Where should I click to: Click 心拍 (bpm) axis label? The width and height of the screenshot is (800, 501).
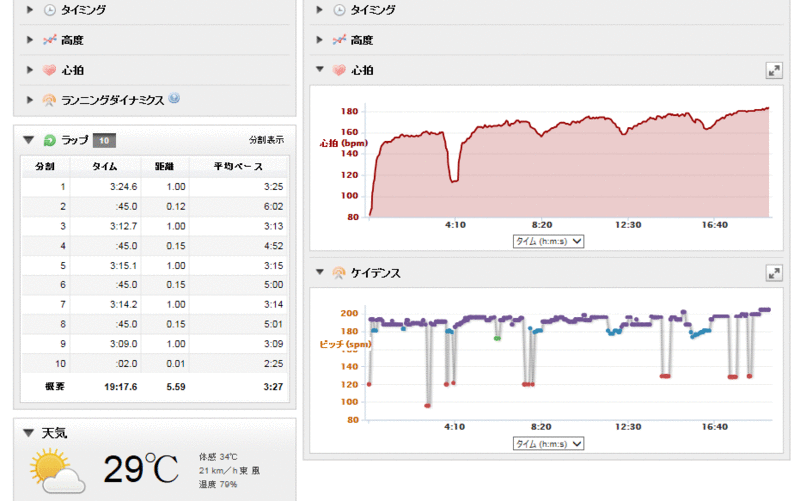pyautogui.click(x=344, y=143)
